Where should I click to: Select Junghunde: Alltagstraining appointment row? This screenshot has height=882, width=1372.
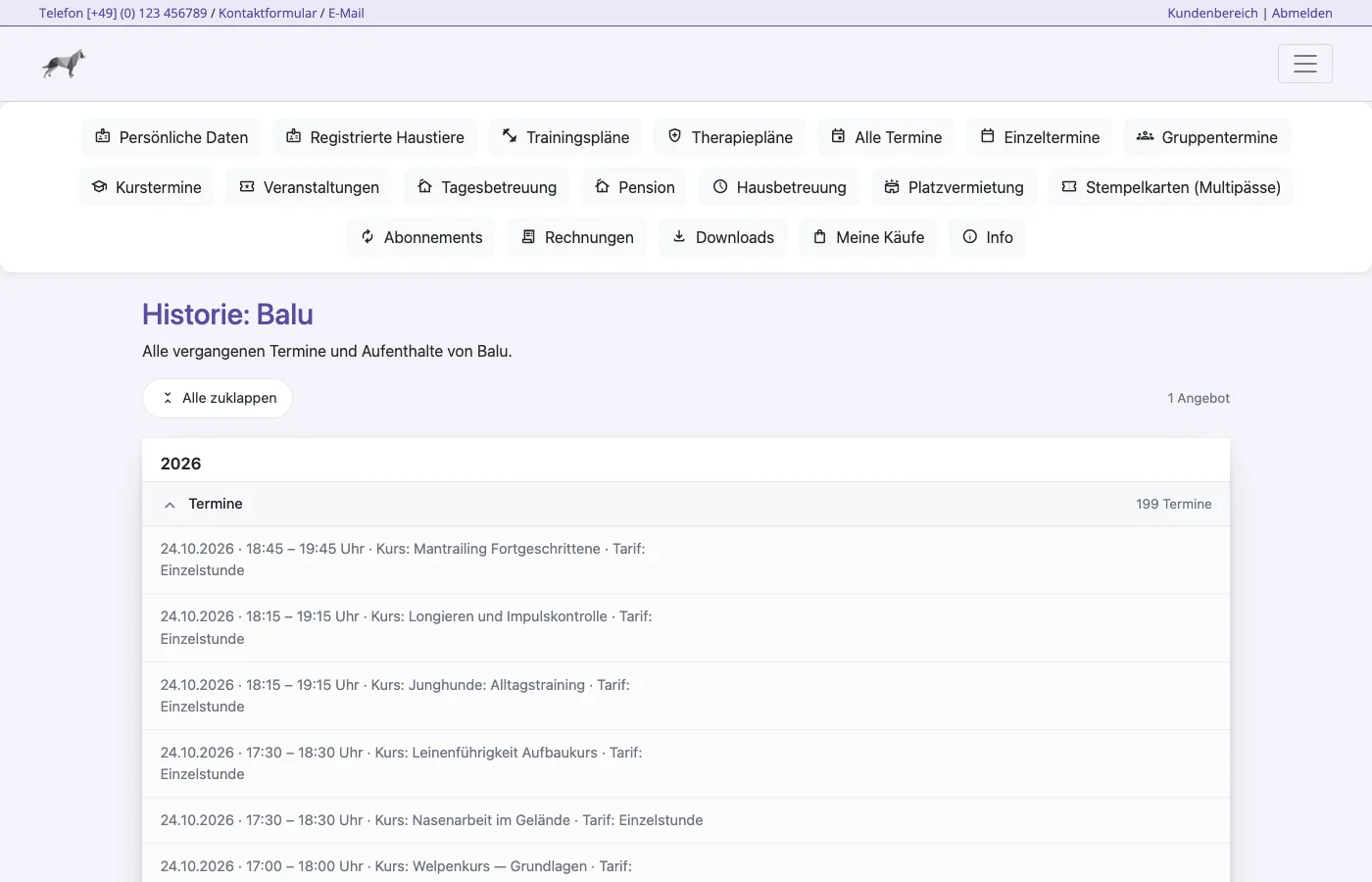686,696
